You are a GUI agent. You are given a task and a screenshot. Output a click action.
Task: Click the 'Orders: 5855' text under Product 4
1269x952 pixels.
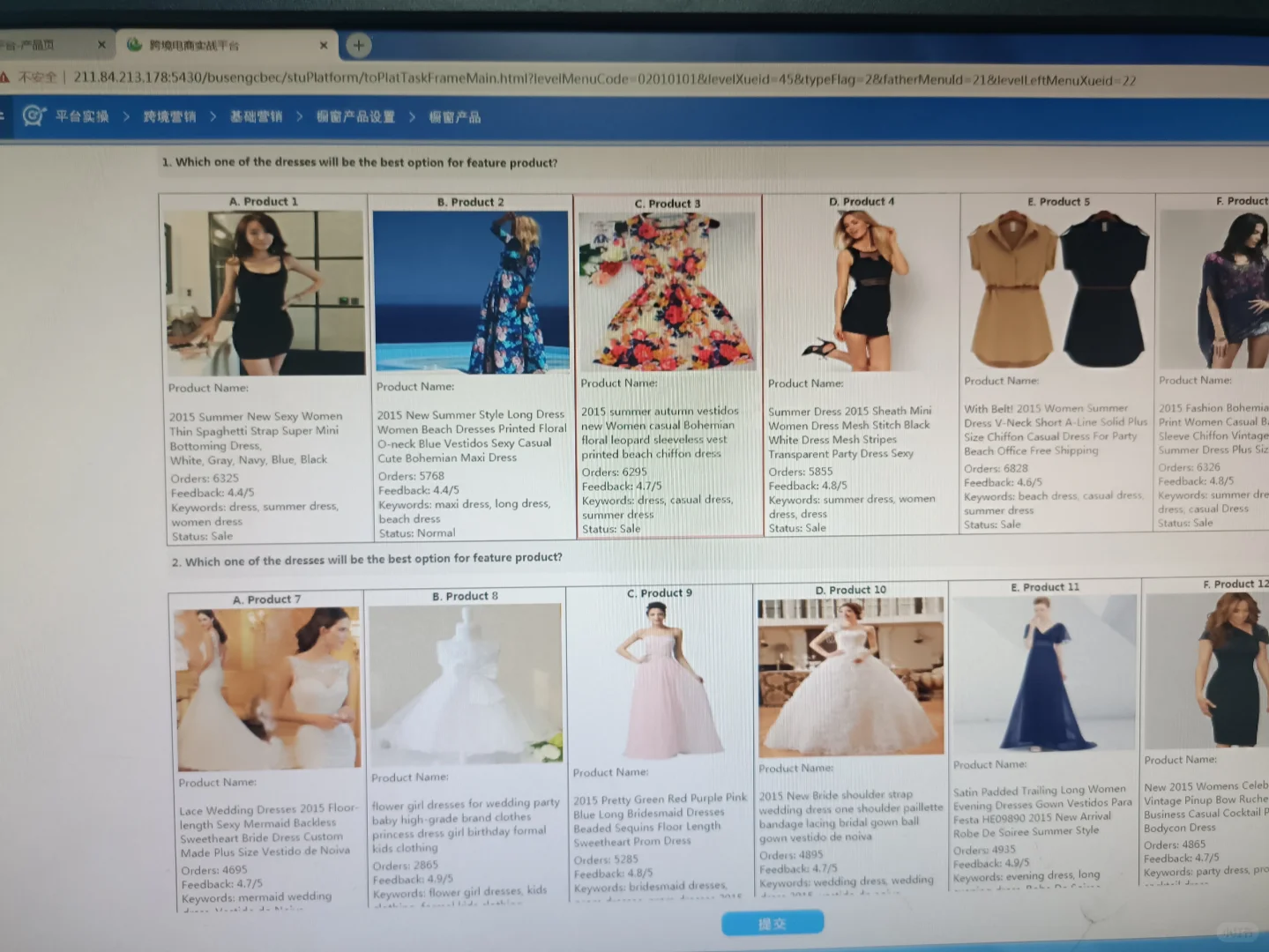tap(801, 472)
